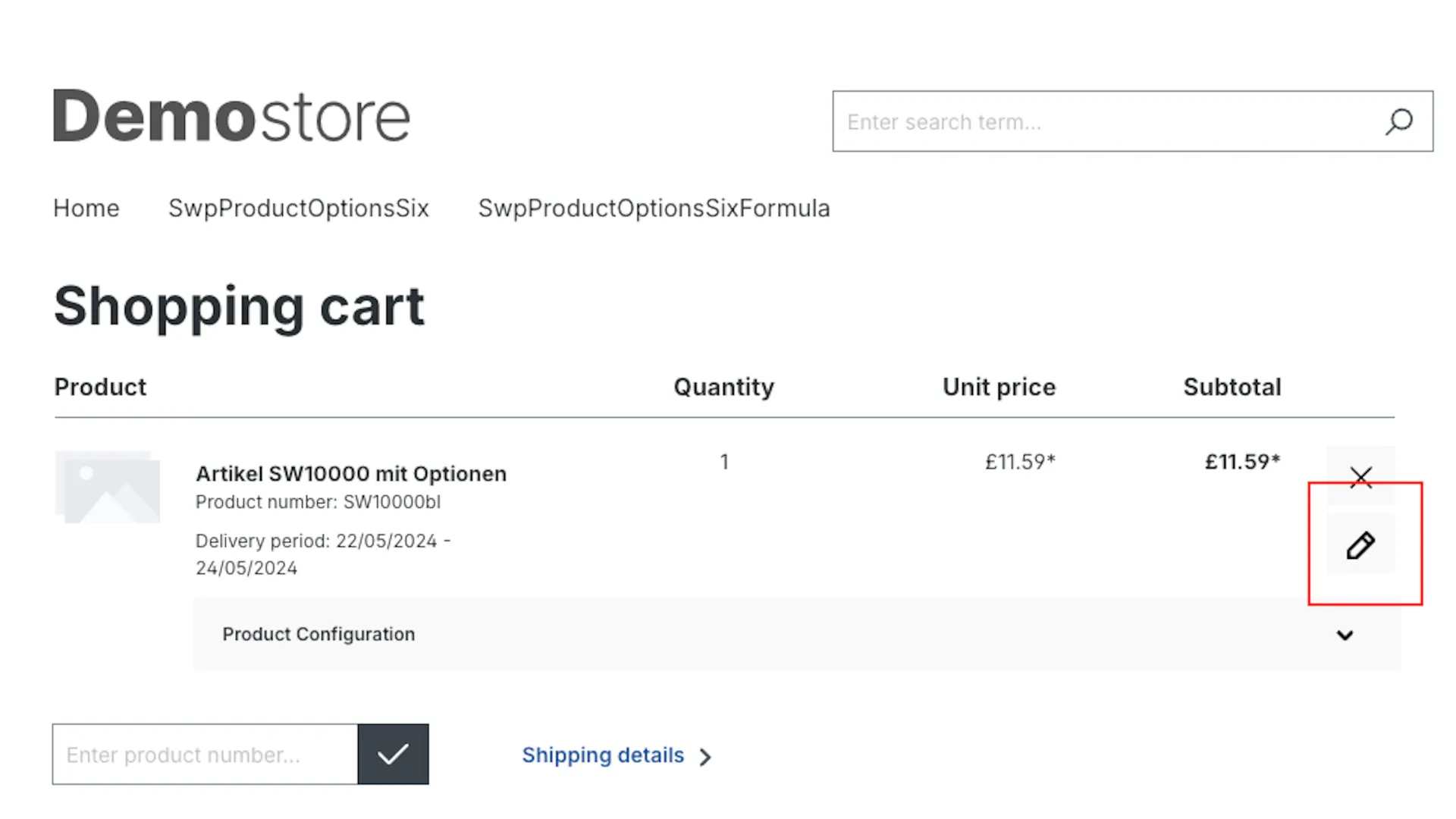The width and height of the screenshot is (1456, 819).
Task: Click the arrow beside Shipping details
Action: tap(705, 757)
